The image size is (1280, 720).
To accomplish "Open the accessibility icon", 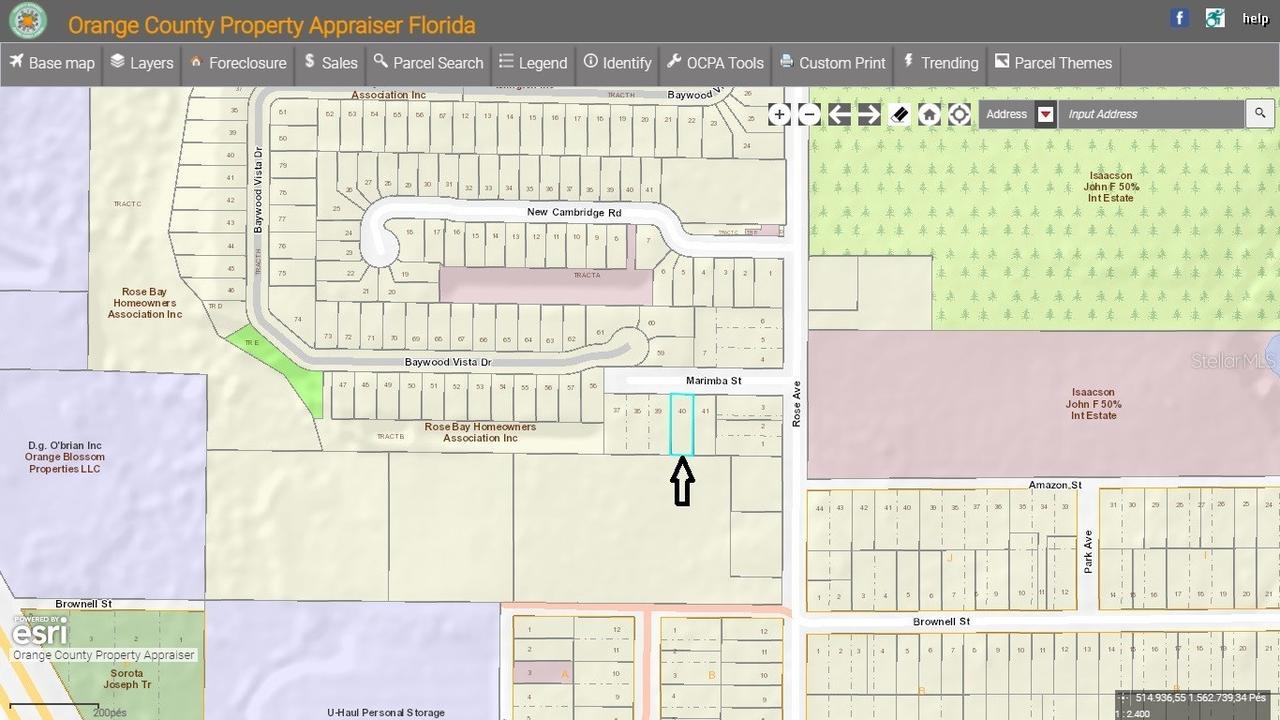I will 1215,18.
